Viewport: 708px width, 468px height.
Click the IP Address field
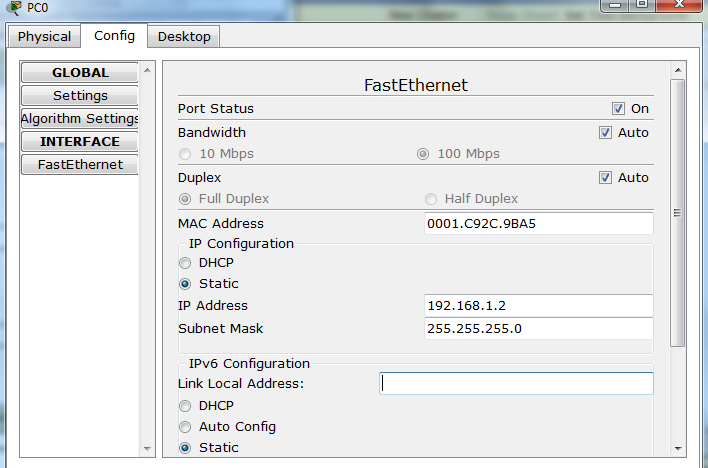(538, 305)
